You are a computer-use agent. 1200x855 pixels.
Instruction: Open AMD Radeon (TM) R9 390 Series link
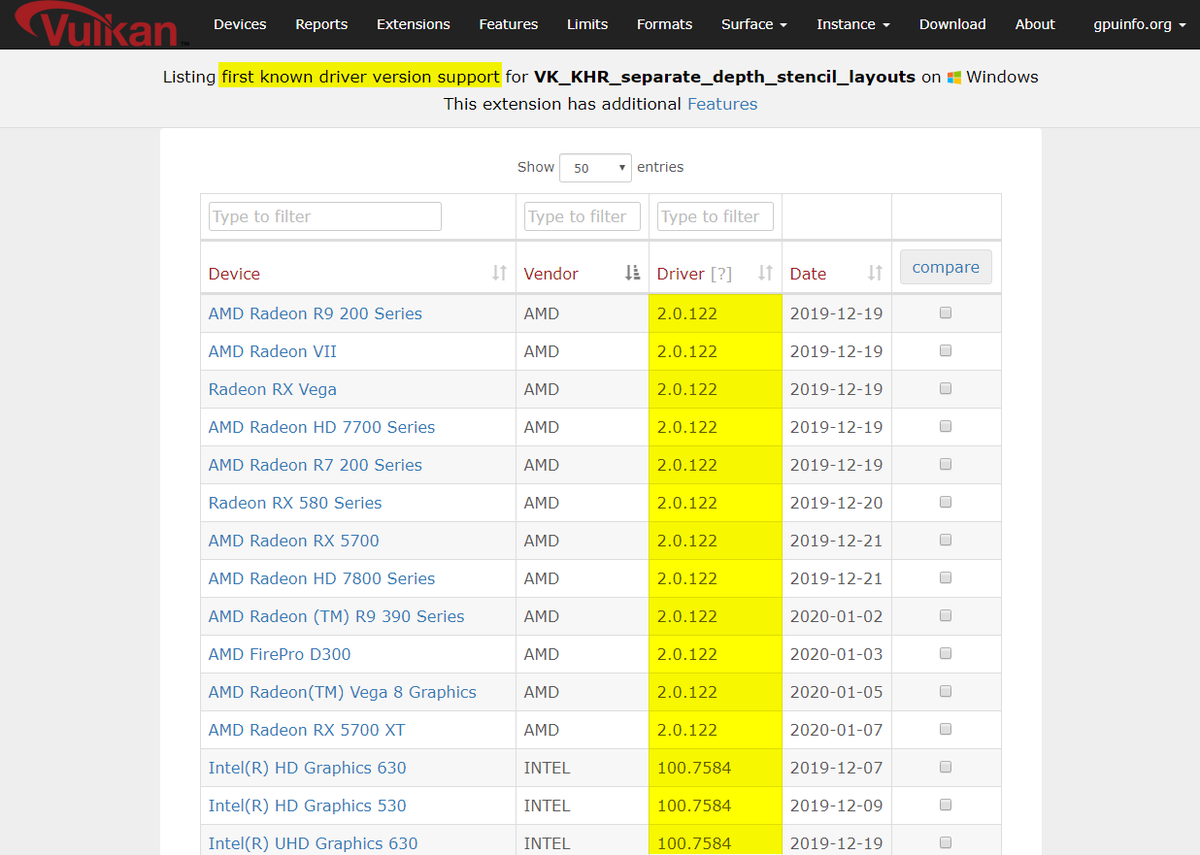coord(336,616)
